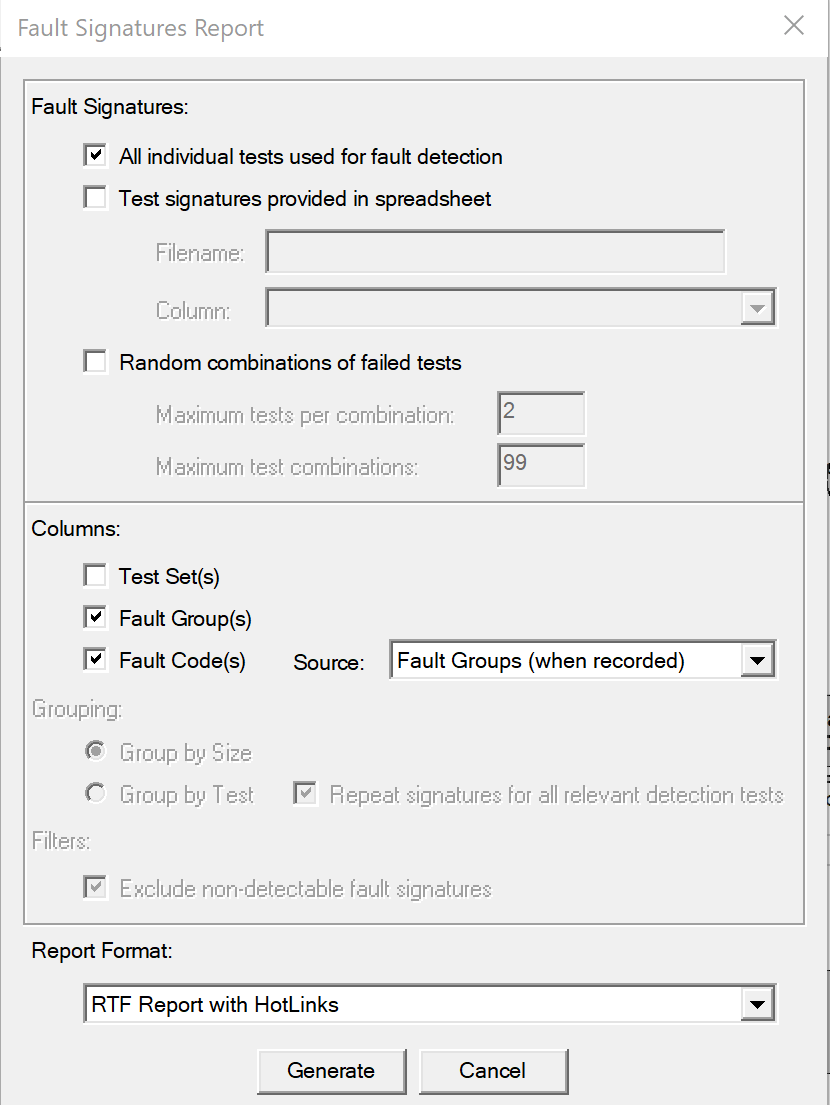
Task: Click the Generate button
Action: (x=331, y=1070)
